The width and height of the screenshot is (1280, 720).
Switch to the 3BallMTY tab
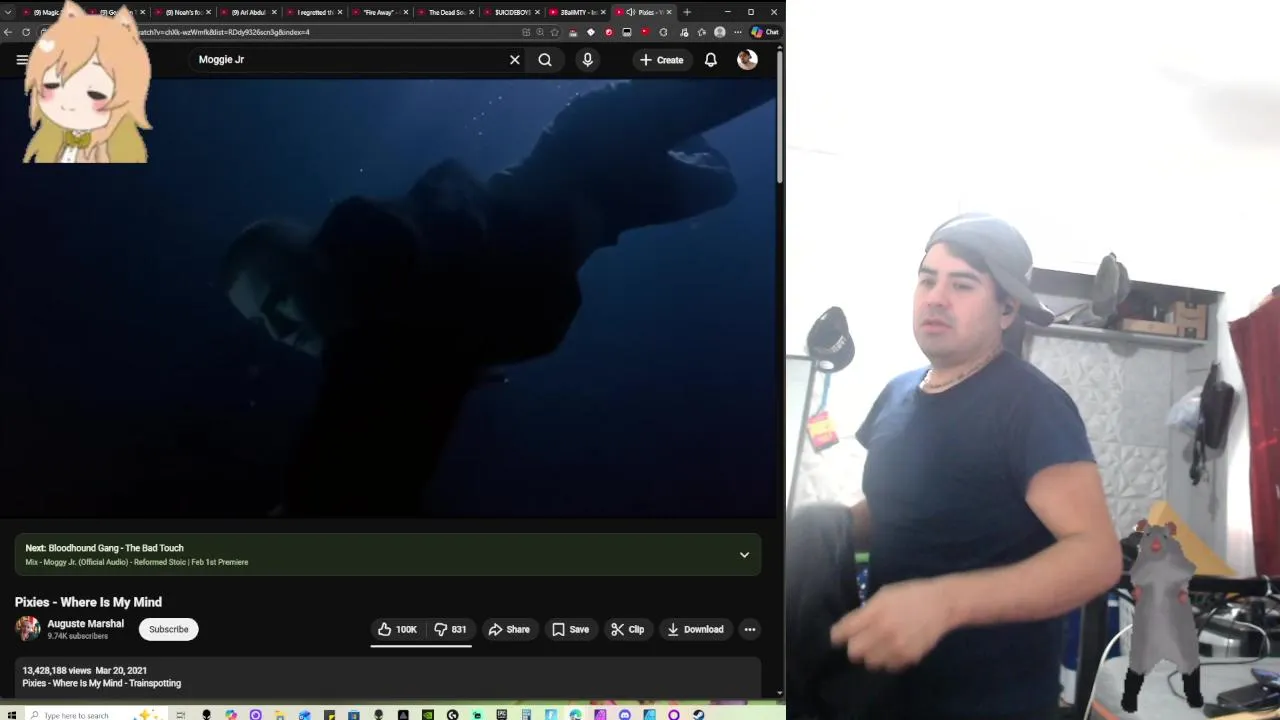[x=577, y=12]
